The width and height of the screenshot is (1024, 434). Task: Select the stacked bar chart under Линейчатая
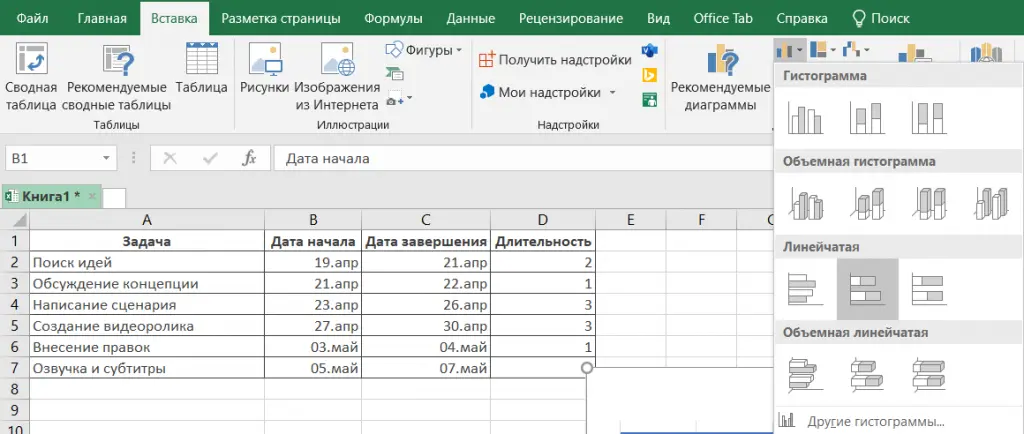(867, 289)
